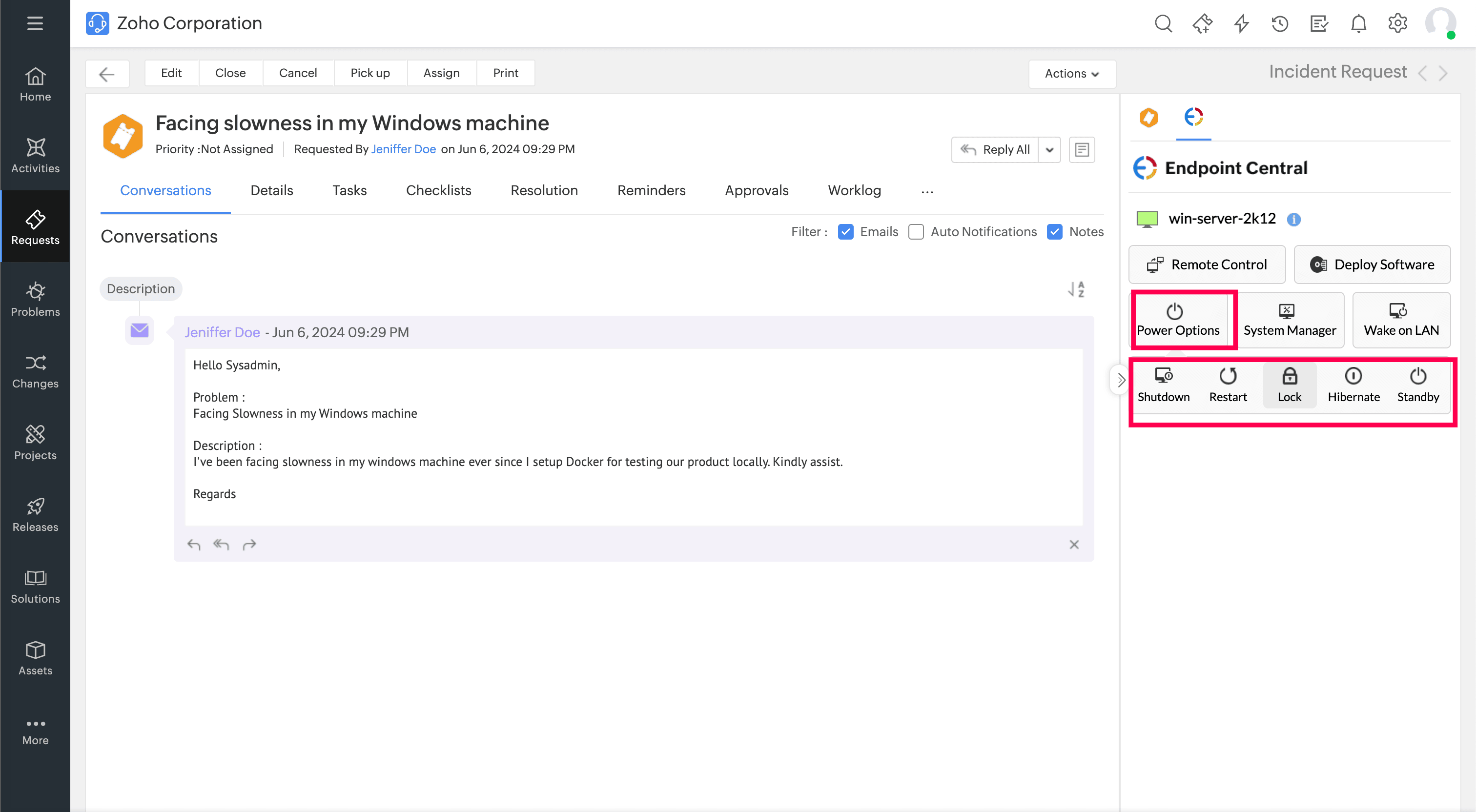This screenshot has height=812, width=1476.
Task: Click the Wake on LAN button
Action: click(1401, 320)
